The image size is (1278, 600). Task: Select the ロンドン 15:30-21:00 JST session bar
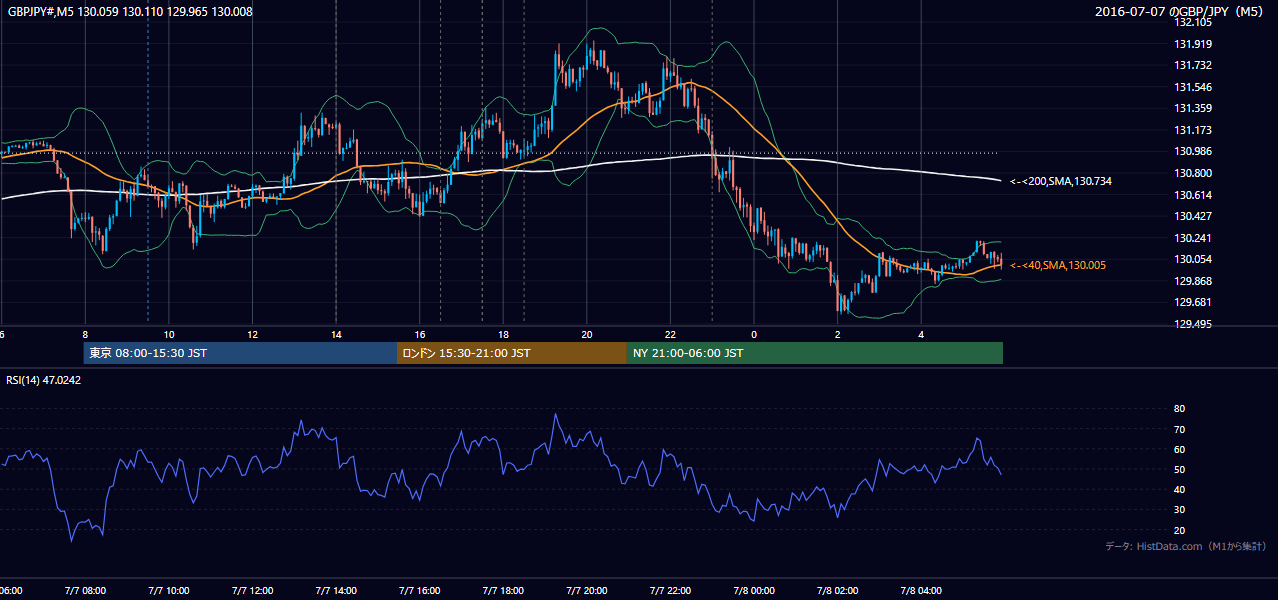(x=512, y=353)
